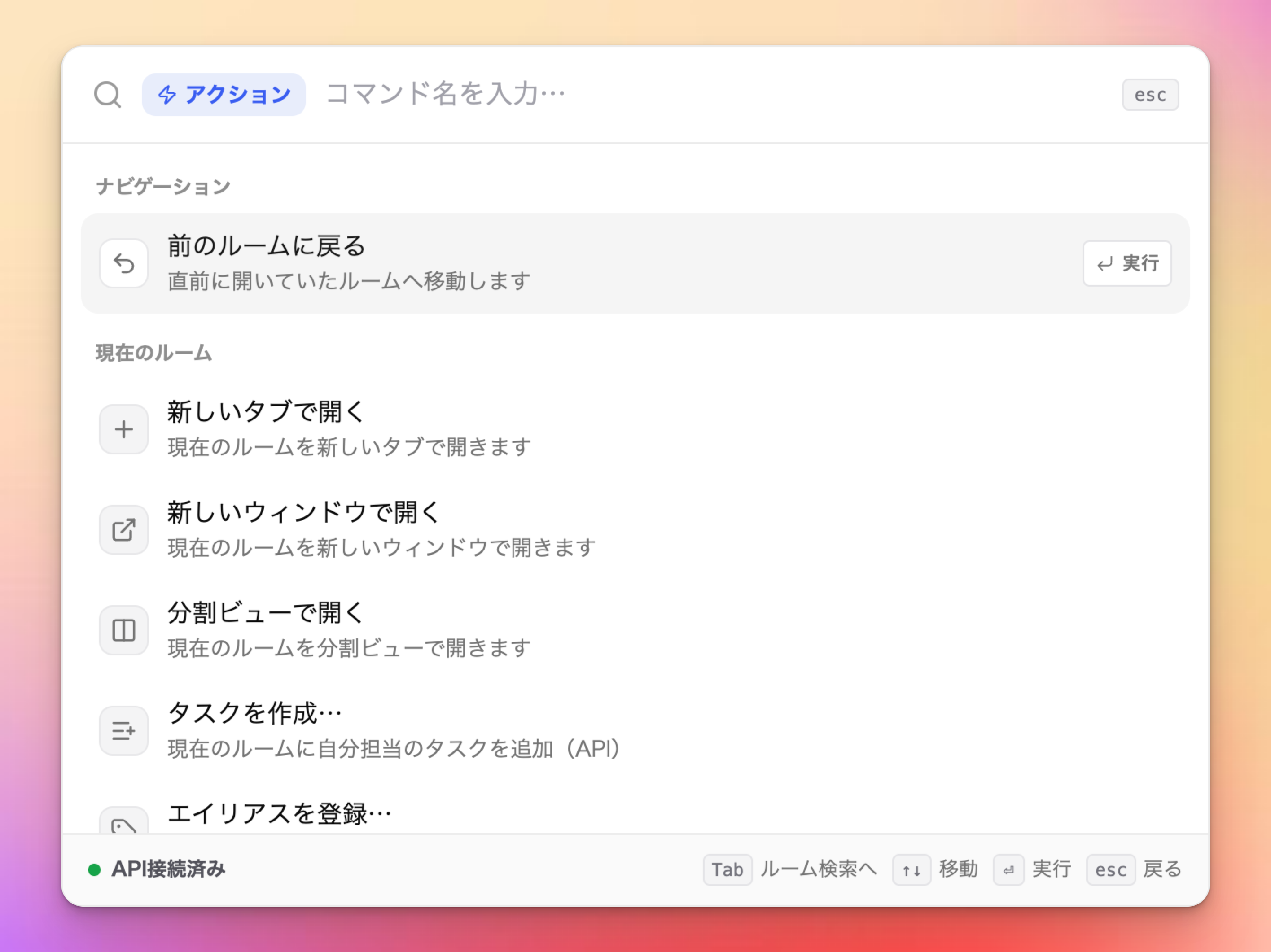Click the footer esc key hint
The width and height of the screenshot is (1271, 952).
(1110, 870)
